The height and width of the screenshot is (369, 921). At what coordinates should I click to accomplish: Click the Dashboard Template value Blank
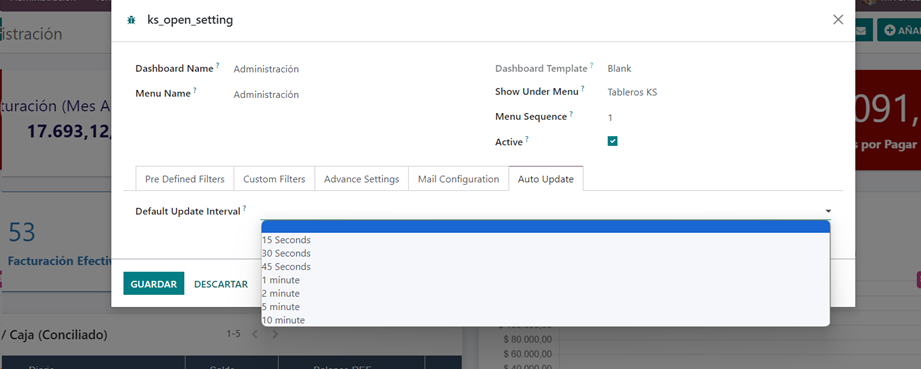click(619, 68)
